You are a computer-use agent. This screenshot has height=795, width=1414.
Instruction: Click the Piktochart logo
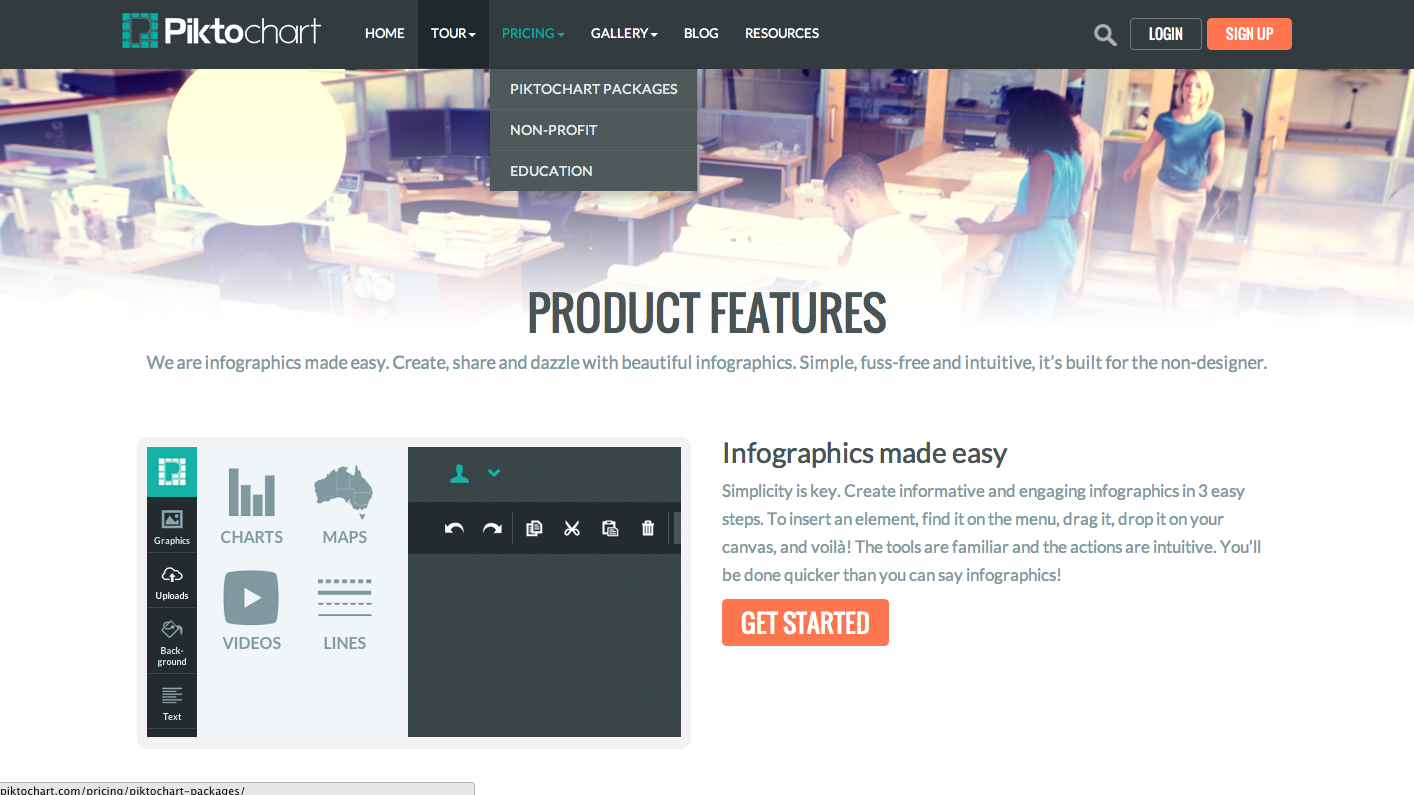tap(221, 31)
